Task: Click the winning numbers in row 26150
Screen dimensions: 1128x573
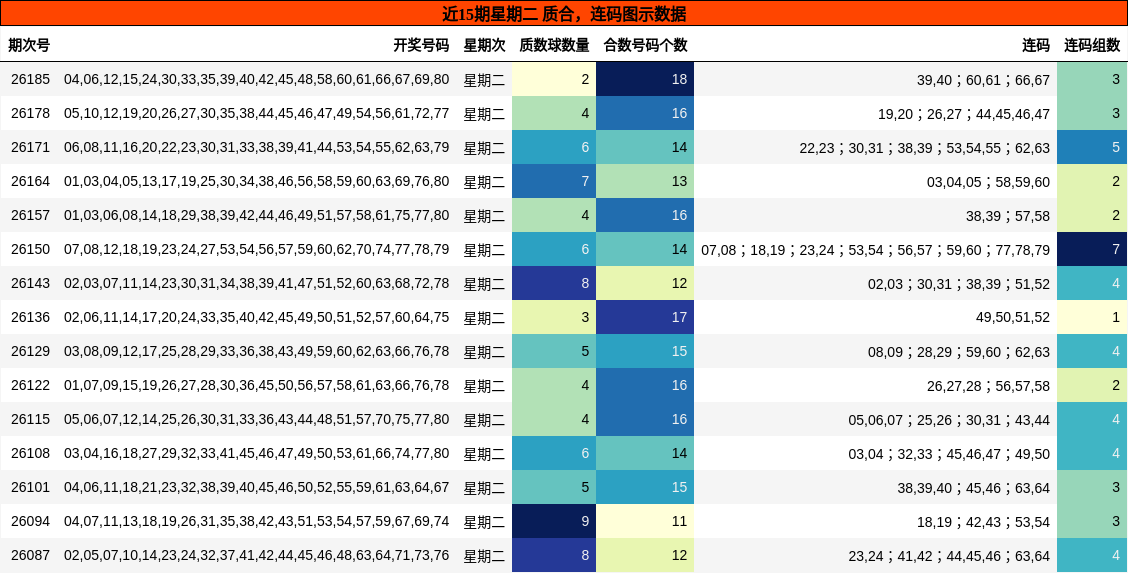Action: click(256, 249)
